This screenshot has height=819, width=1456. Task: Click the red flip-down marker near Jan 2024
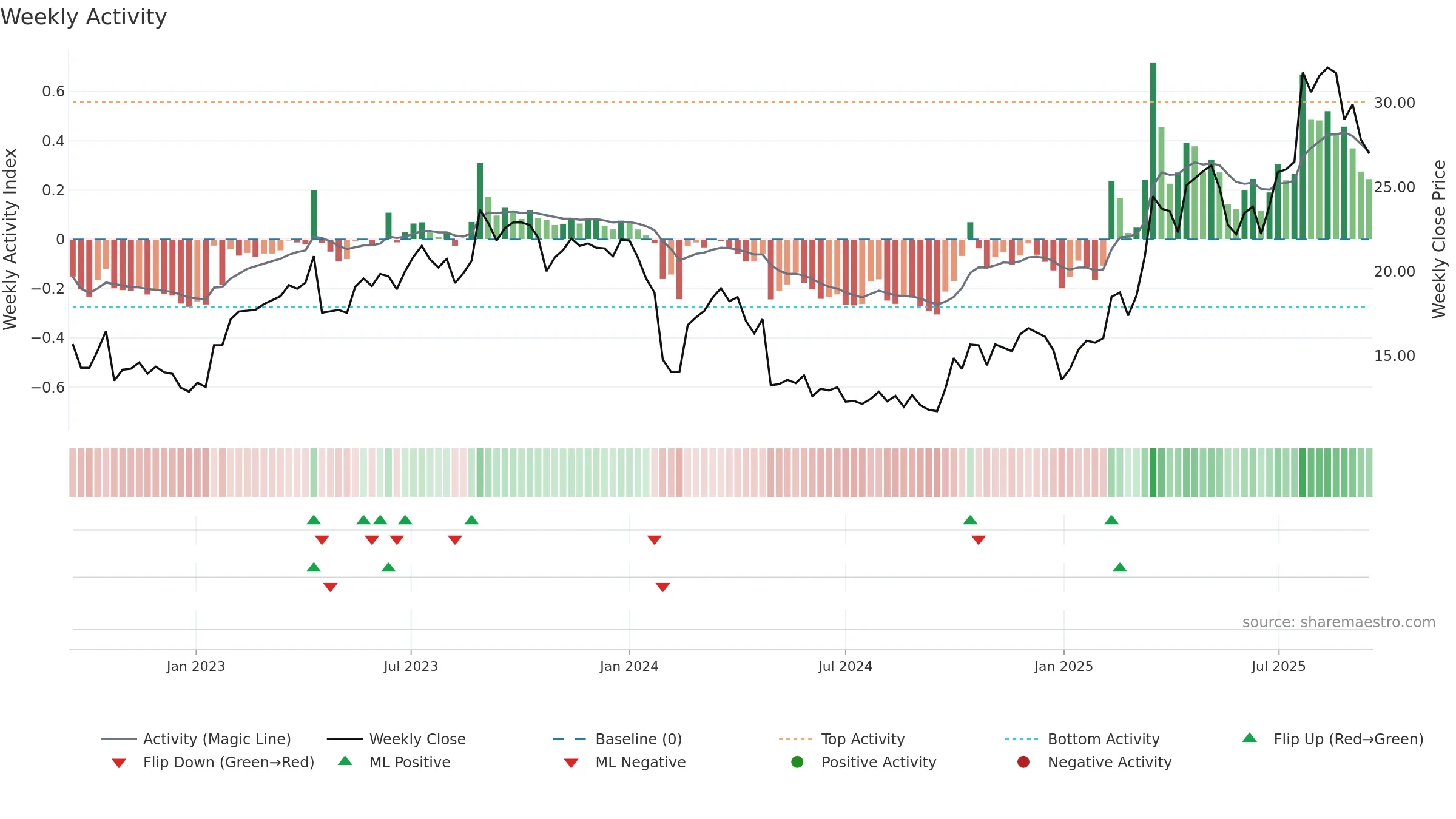[x=654, y=540]
